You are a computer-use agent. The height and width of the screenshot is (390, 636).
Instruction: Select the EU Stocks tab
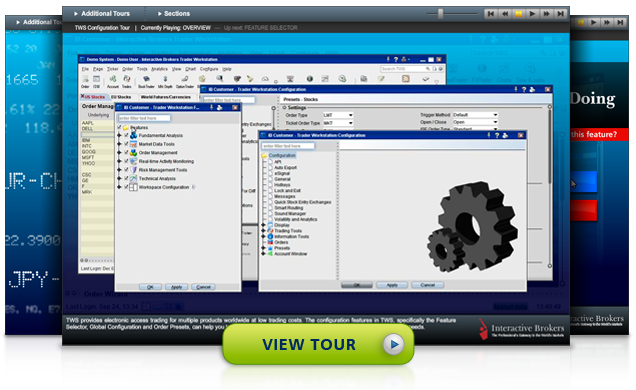pyautogui.click(x=121, y=97)
